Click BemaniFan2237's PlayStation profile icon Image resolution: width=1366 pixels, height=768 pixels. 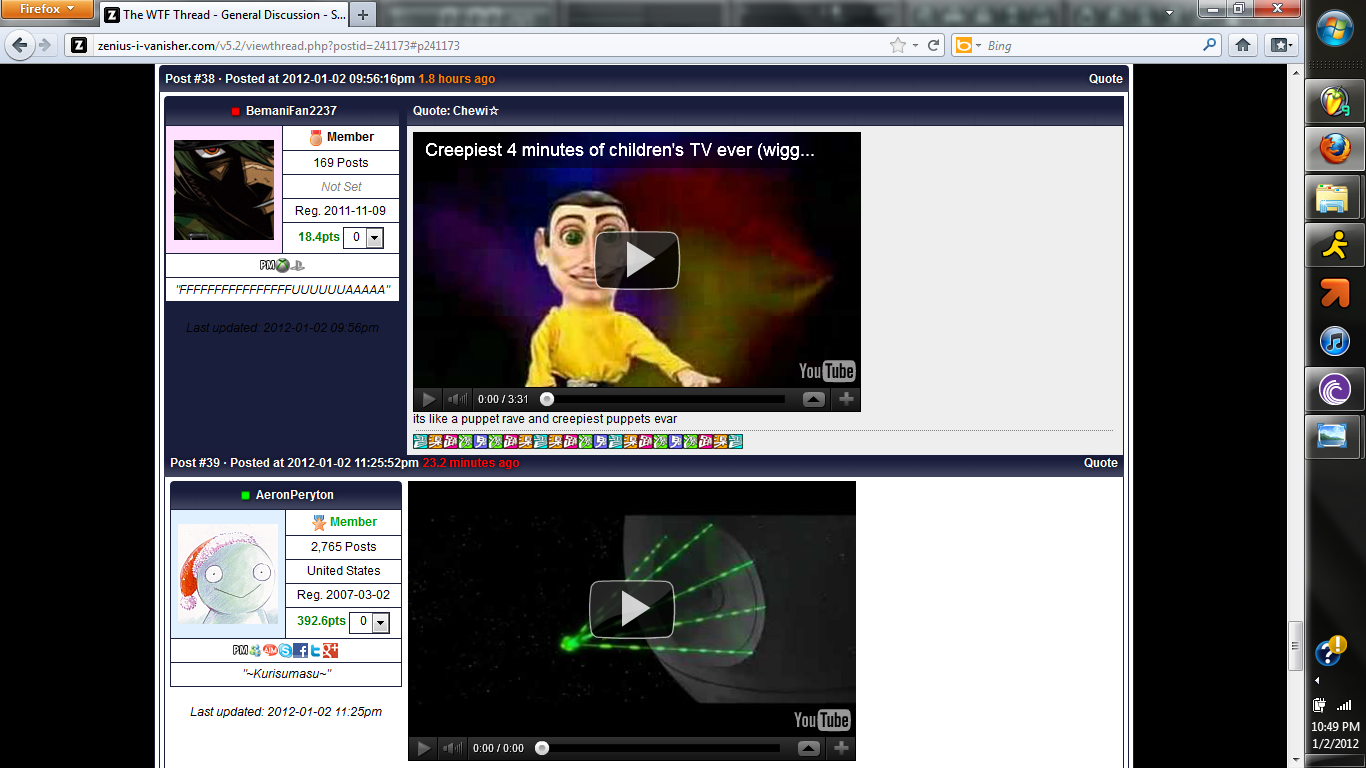tap(298, 266)
